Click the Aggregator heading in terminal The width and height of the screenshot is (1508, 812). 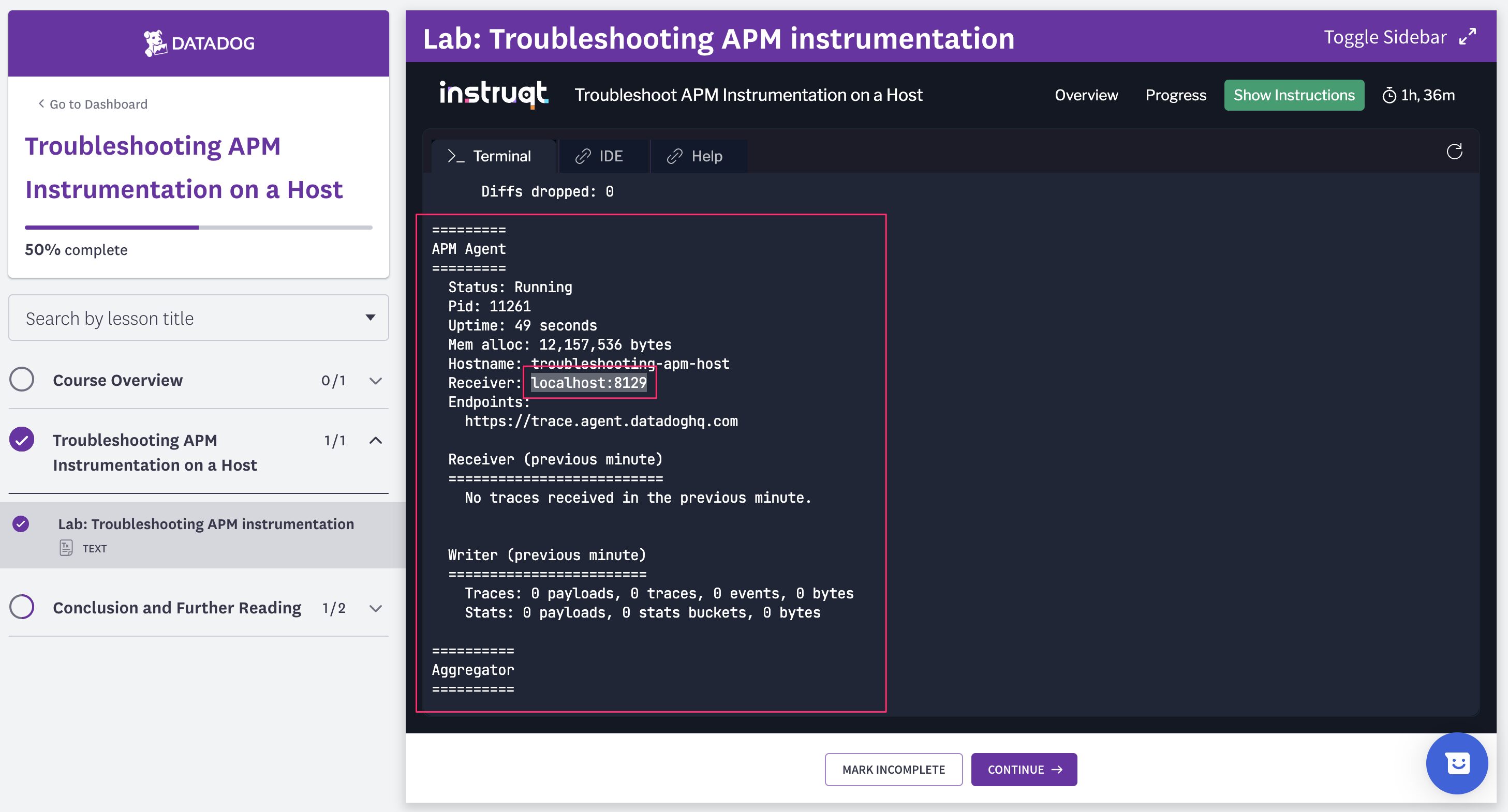(x=473, y=670)
